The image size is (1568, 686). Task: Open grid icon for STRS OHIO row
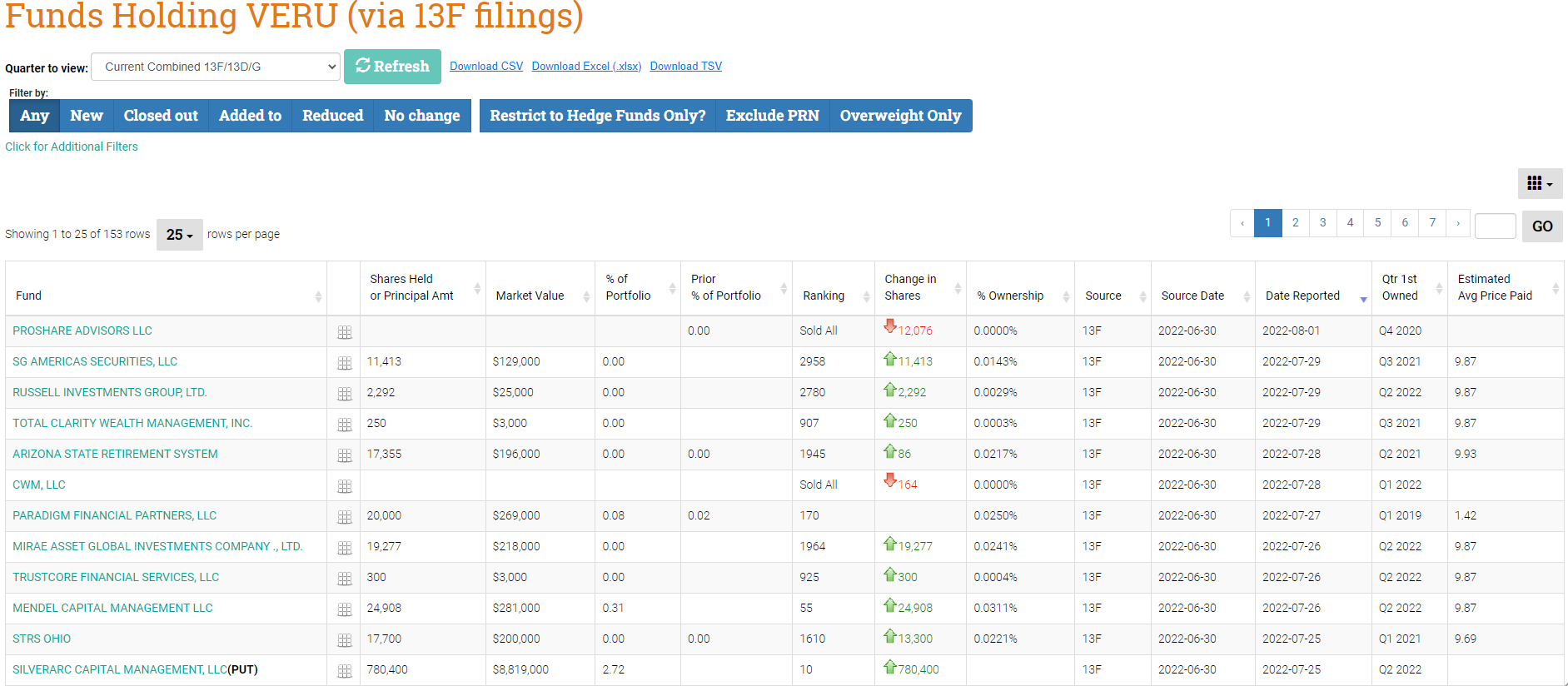click(x=345, y=640)
